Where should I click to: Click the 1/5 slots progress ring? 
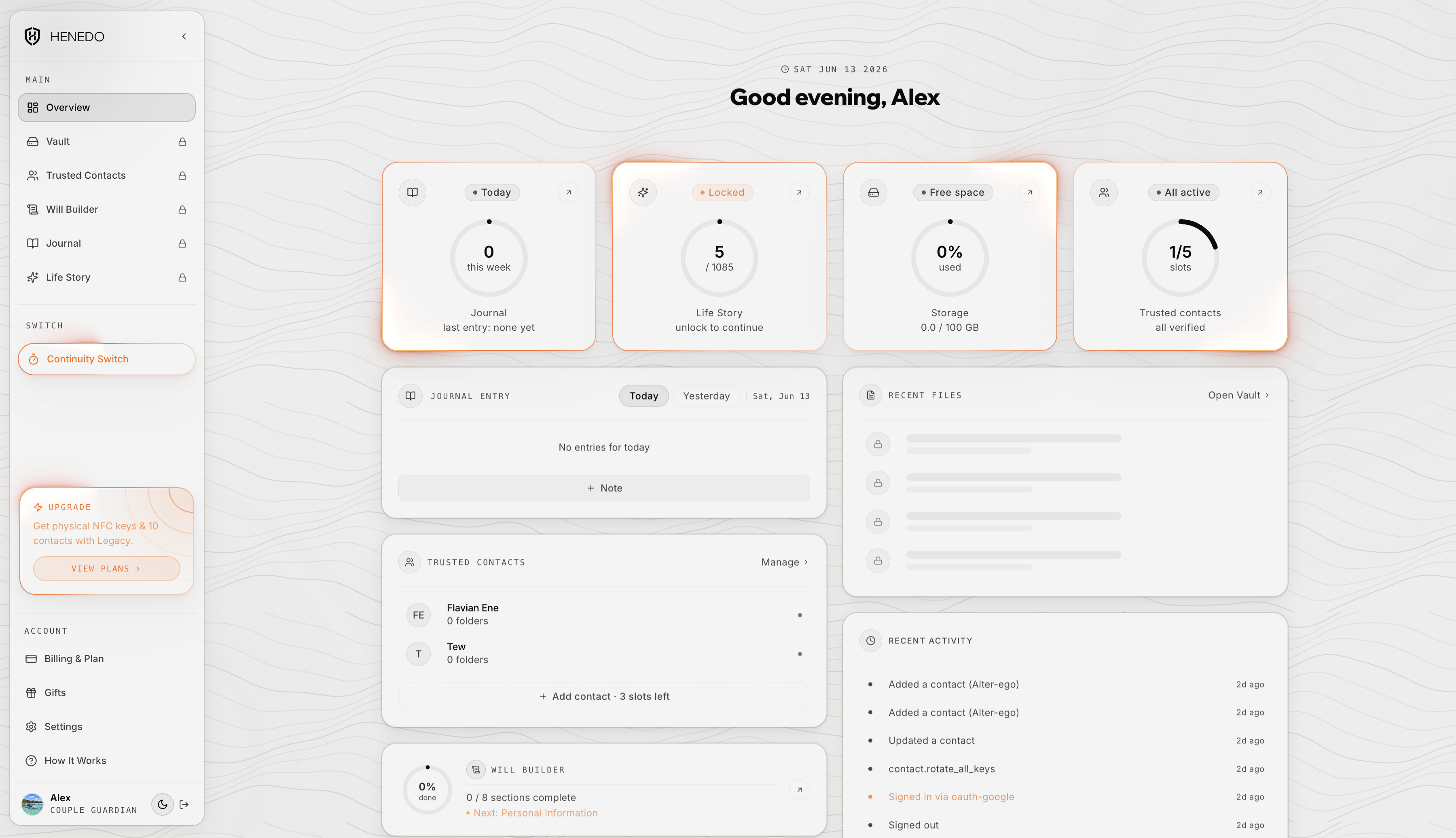click(1180, 258)
